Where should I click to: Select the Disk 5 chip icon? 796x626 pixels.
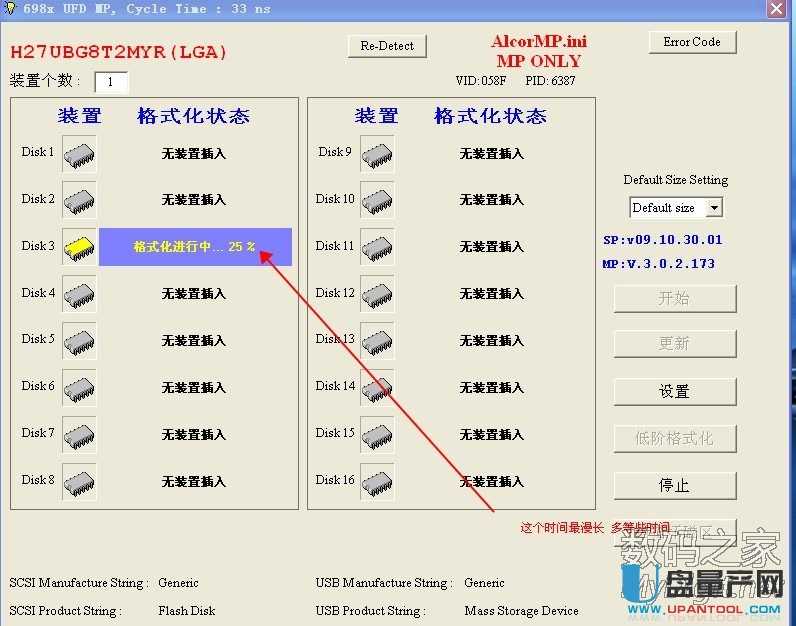[x=79, y=341]
